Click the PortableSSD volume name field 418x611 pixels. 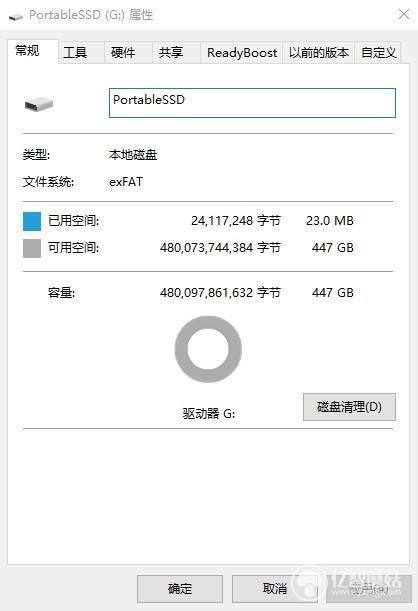coord(252,103)
